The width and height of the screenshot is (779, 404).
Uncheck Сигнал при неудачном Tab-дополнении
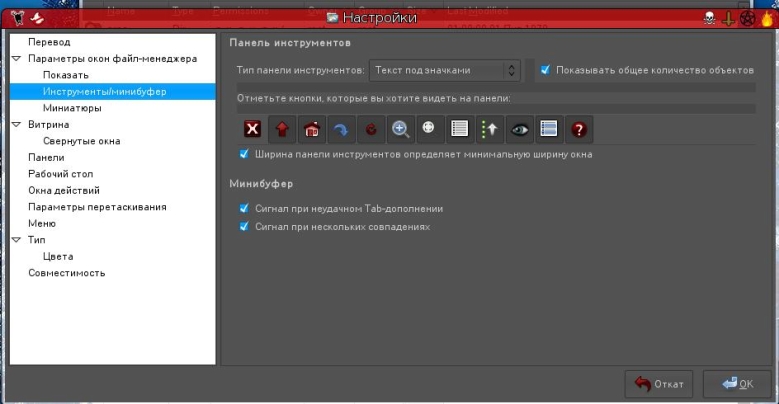click(244, 208)
